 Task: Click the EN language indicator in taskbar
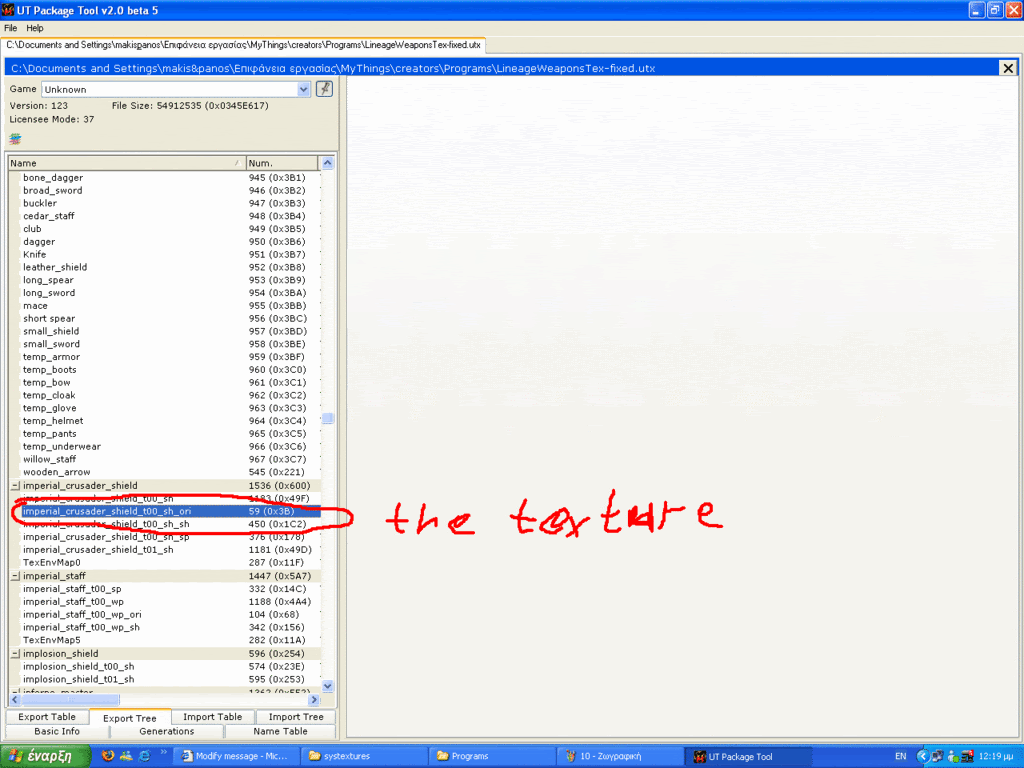coord(900,756)
